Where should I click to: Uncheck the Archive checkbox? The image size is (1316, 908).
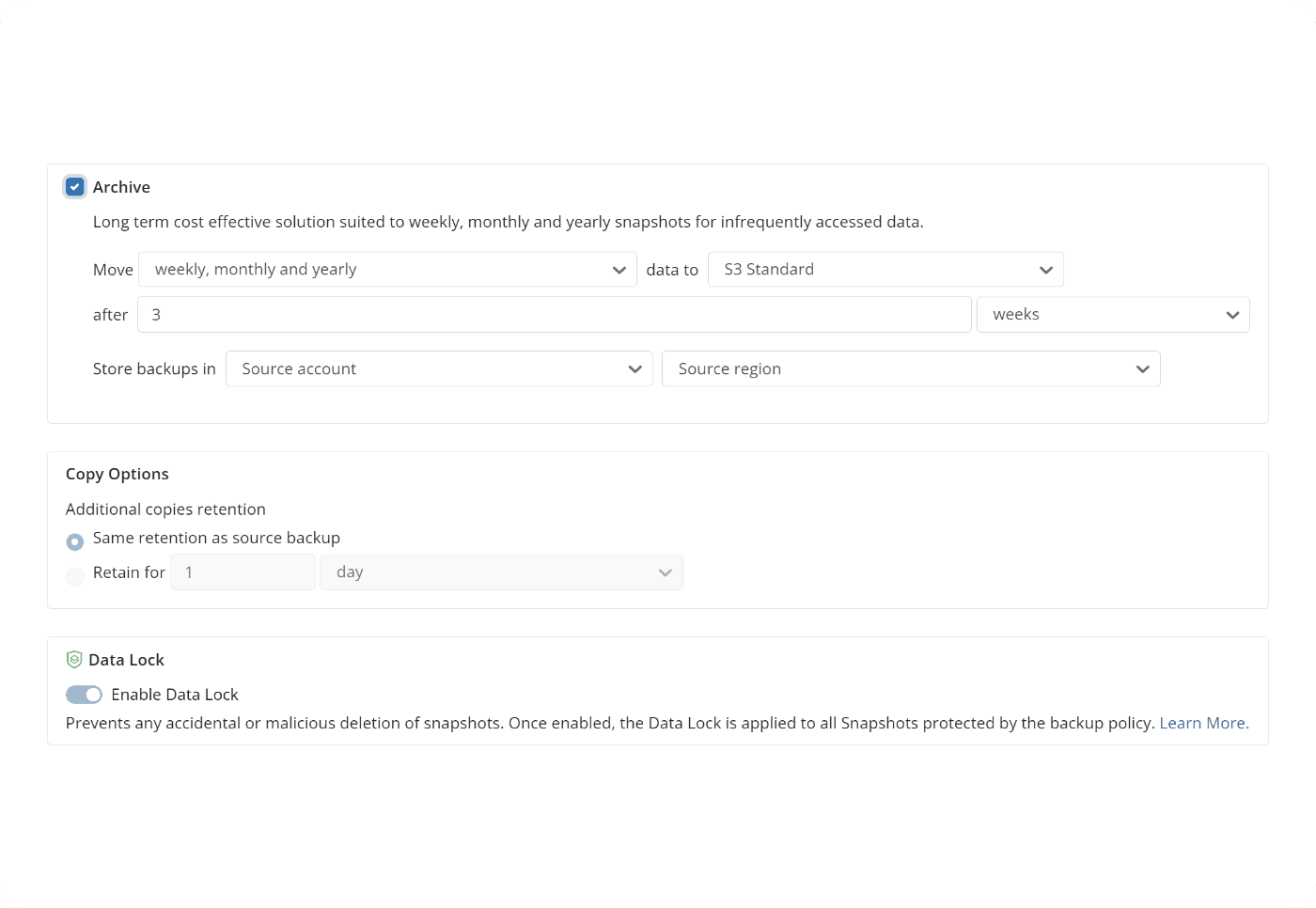75,187
